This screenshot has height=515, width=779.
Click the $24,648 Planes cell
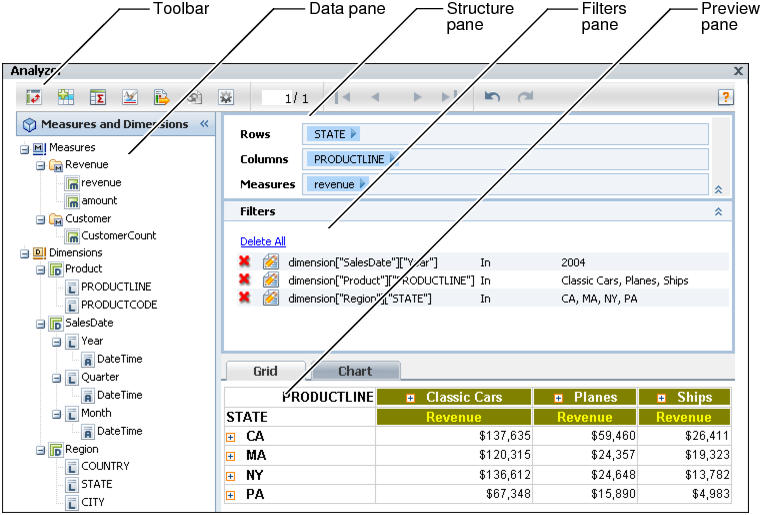click(585, 475)
